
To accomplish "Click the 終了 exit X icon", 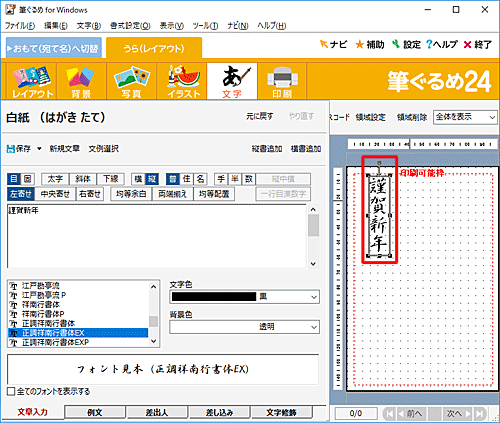I will pos(468,44).
